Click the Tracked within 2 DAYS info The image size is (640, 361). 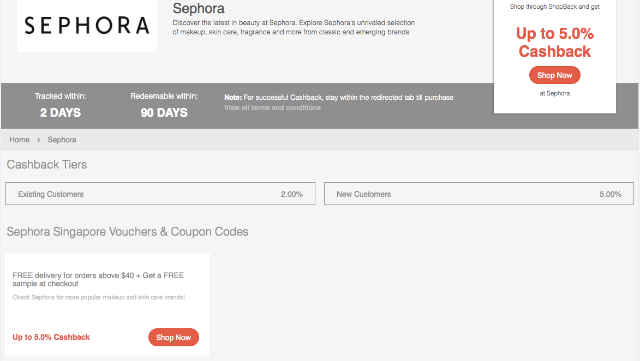(x=60, y=105)
